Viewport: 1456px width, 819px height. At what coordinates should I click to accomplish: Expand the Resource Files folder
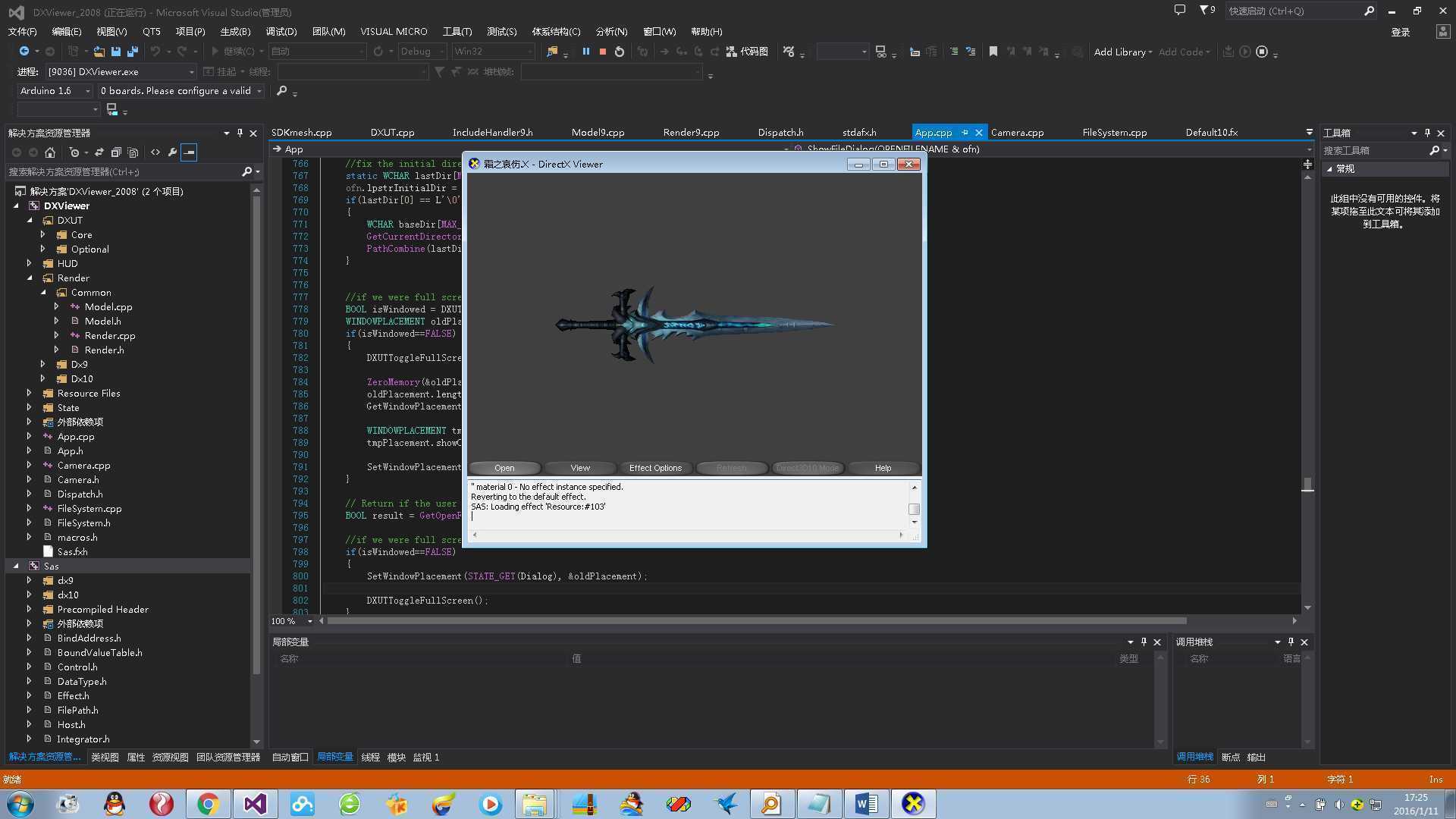click(30, 394)
